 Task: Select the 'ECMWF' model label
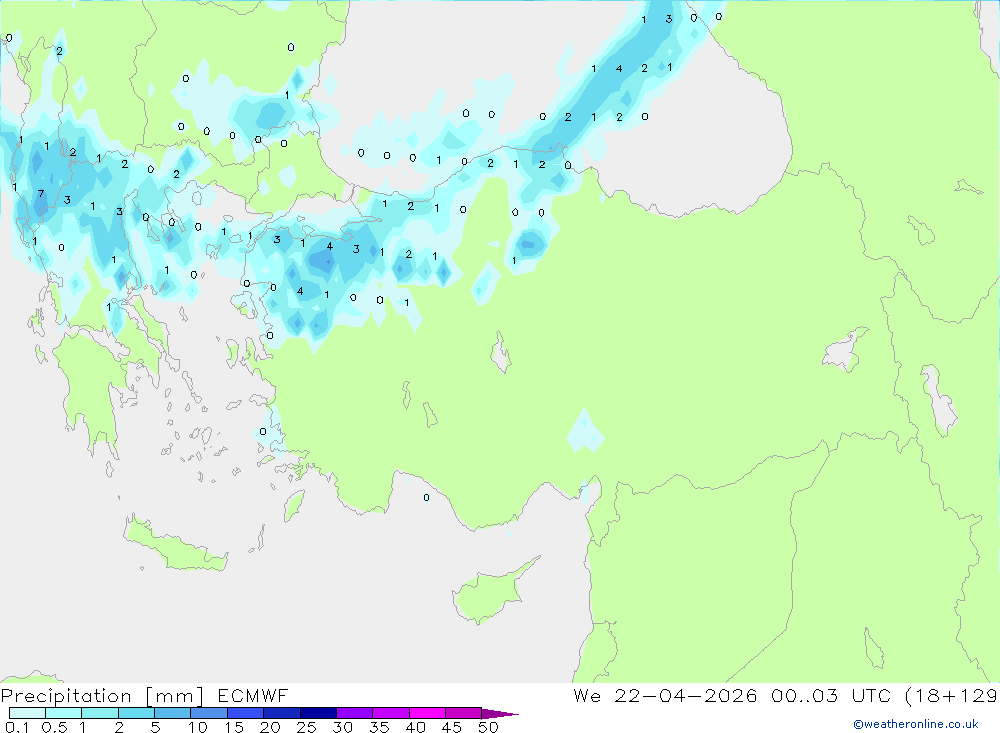(x=253, y=695)
